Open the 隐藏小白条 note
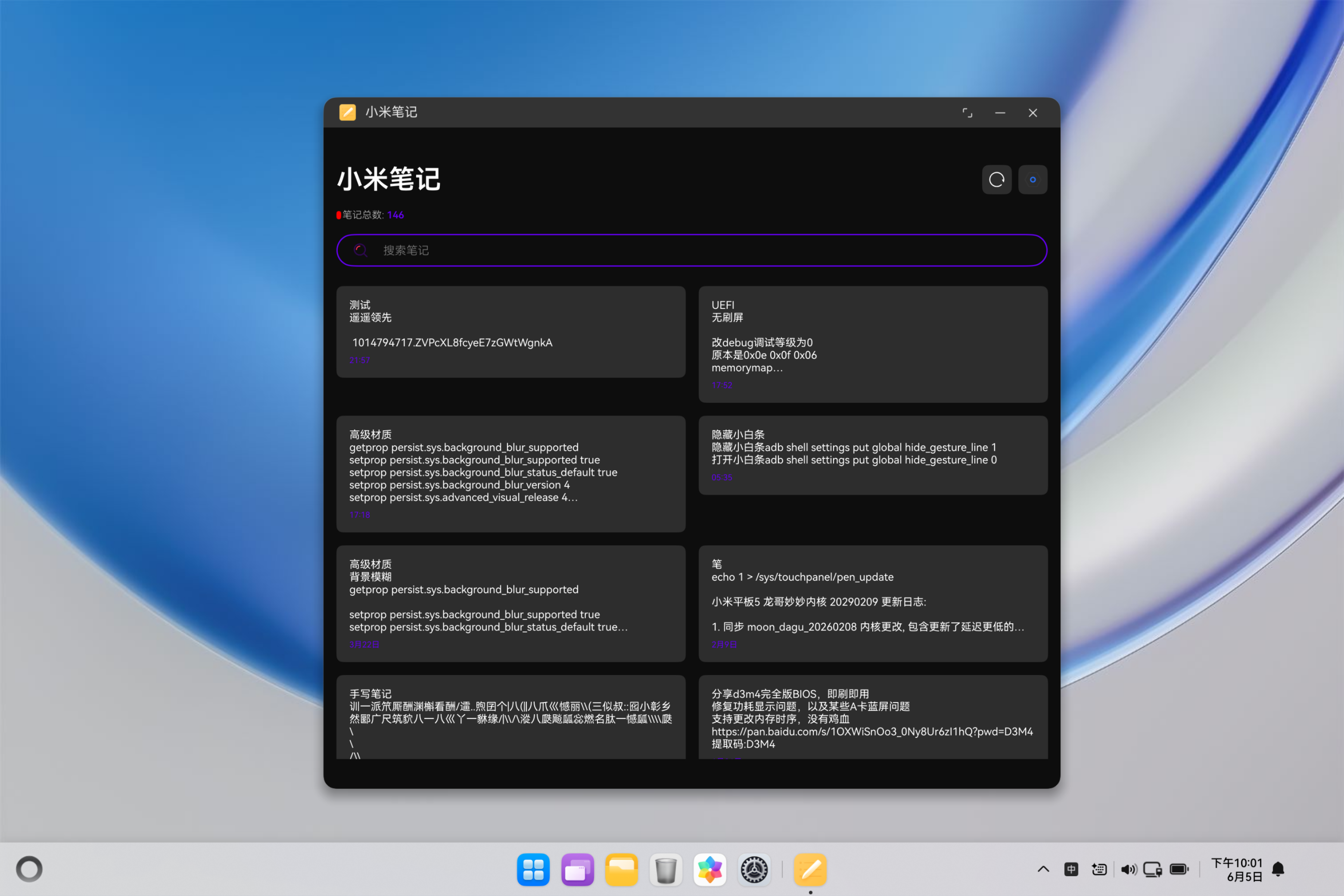The width and height of the screenshot is (1344, 896). (x=873, y=455)
